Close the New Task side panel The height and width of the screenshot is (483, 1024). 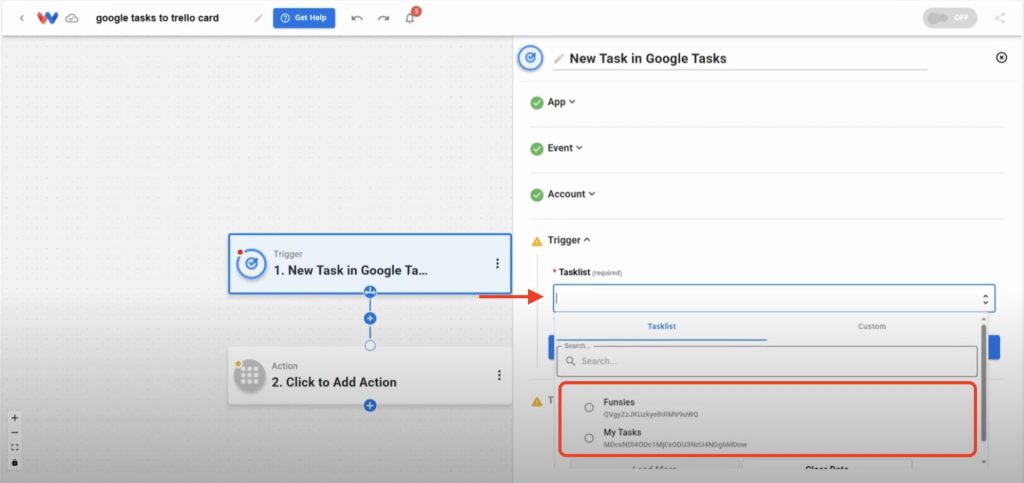click(x=1001, y=57)
